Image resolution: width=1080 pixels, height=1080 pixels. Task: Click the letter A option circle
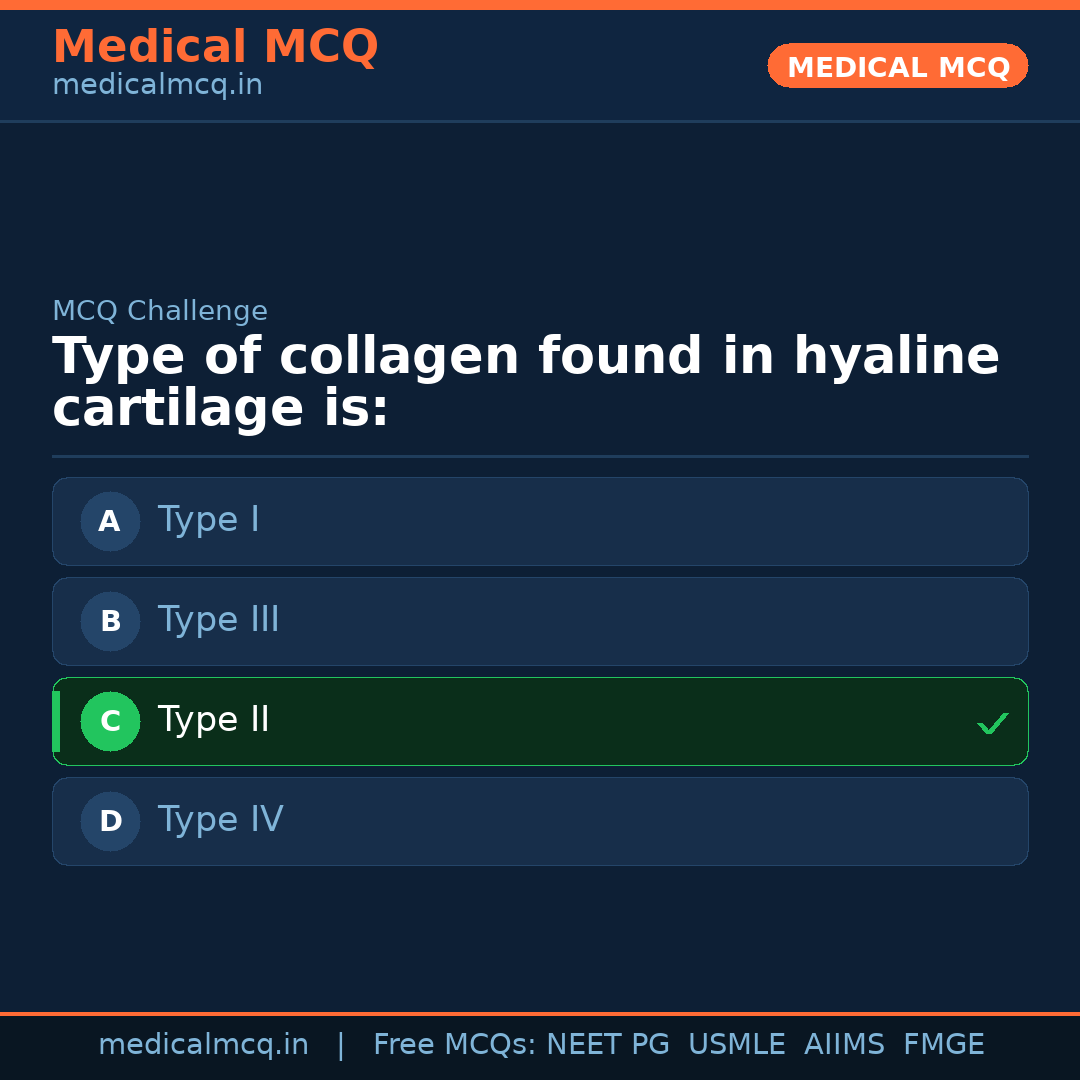(110, 521)
